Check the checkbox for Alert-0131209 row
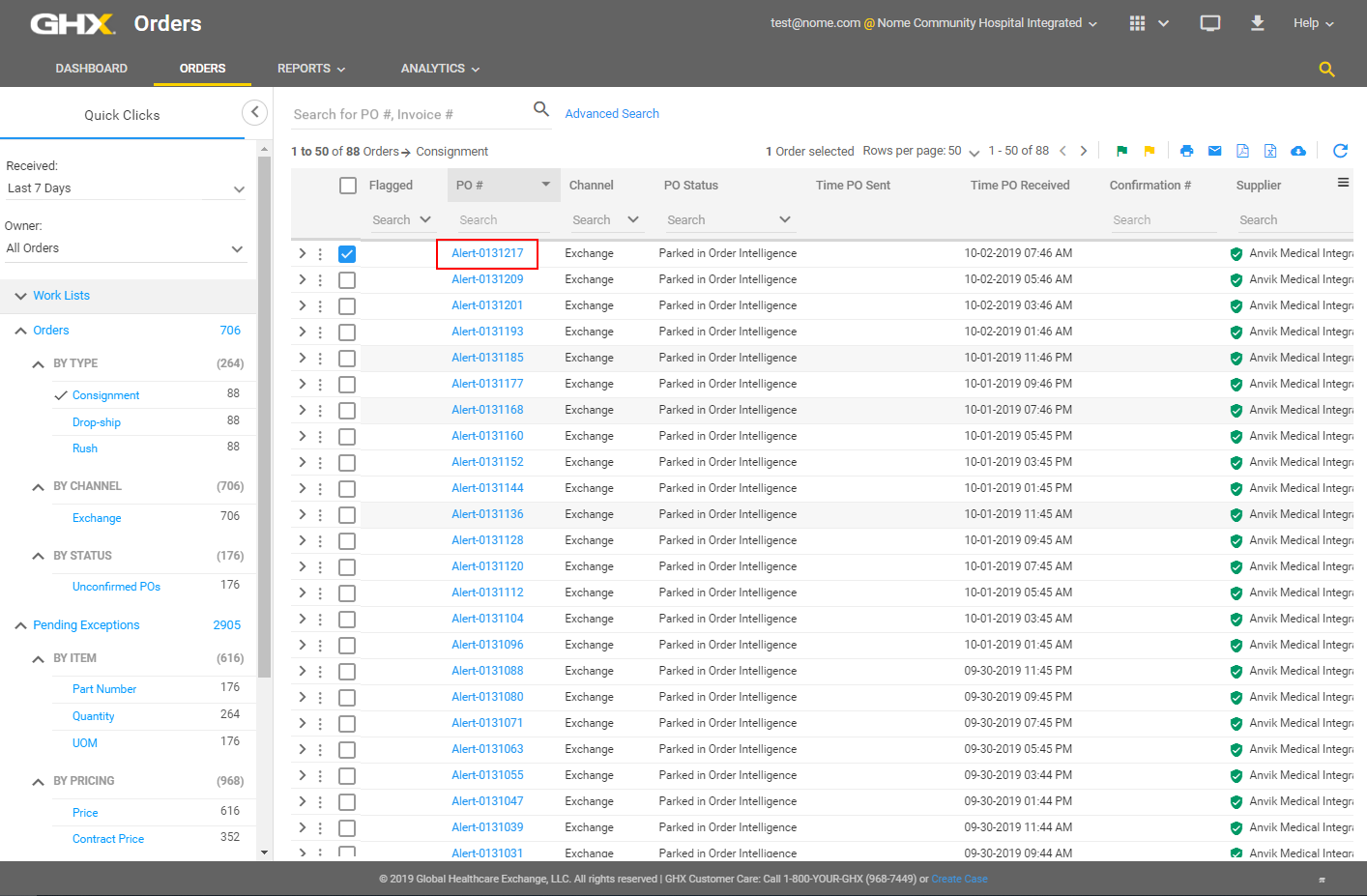The width and height of the screenshot is (1367, 896). tap(347, 280)
